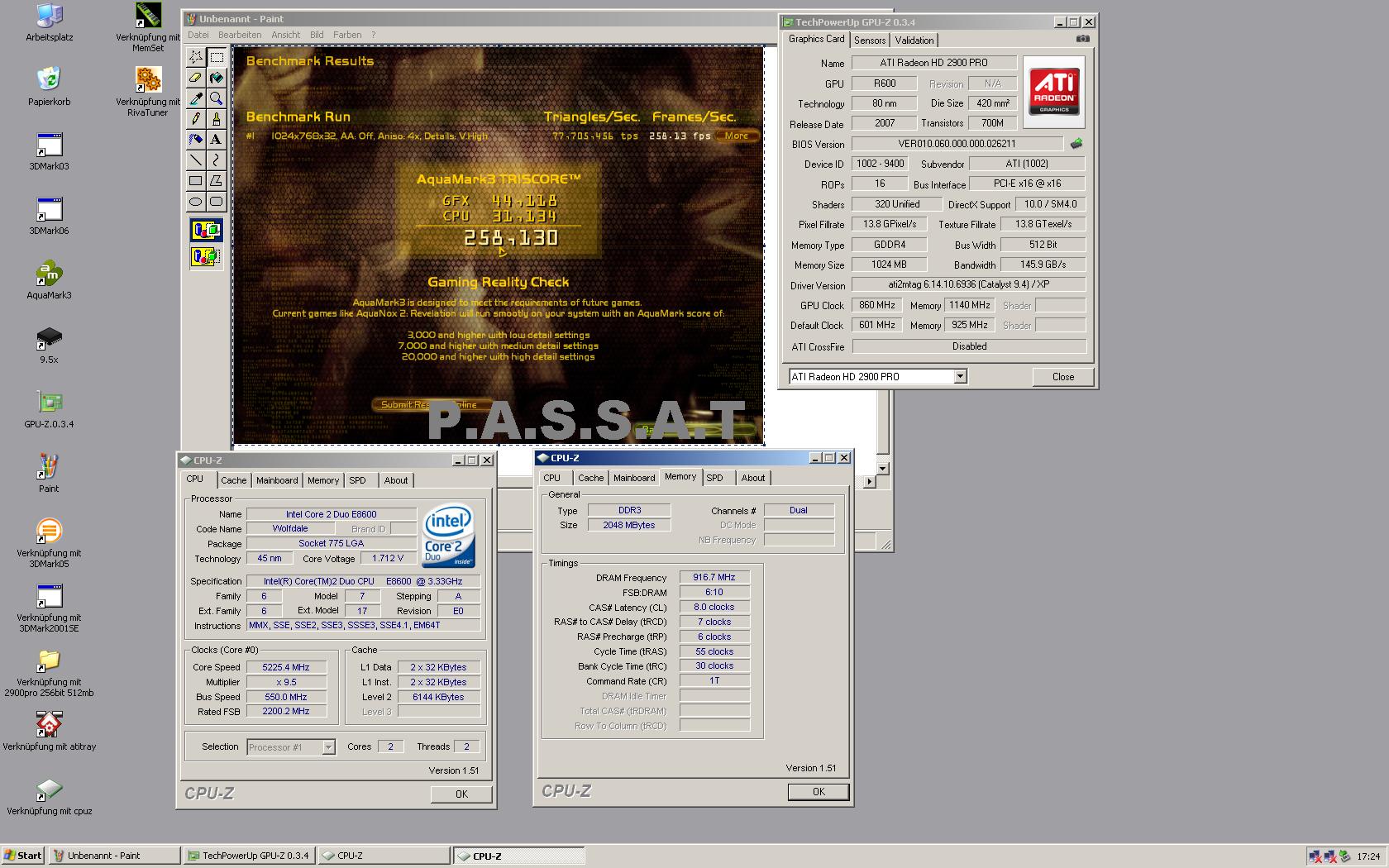This screenshot has width=1389, height=868.
Task: Open the CPU tab in right CPU-Z window
Action: (x=552, y=478)
